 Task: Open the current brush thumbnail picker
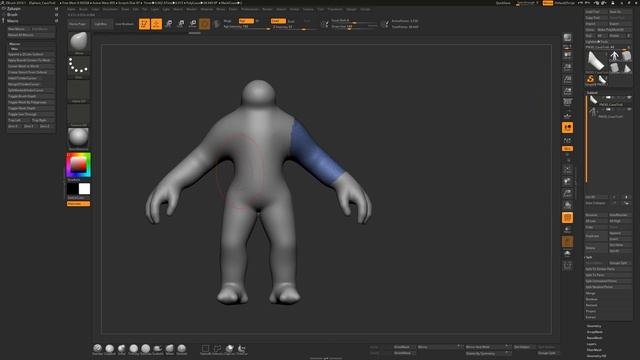[78, 43]
